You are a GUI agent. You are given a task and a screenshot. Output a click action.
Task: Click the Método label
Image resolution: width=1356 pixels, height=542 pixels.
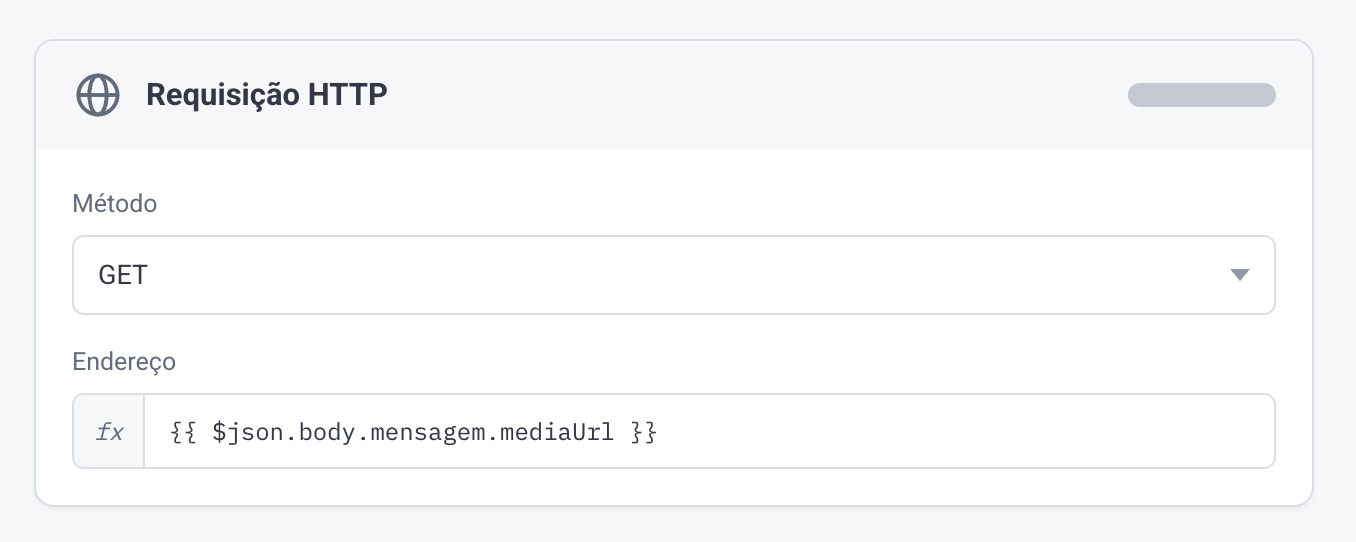coord(115,204)
